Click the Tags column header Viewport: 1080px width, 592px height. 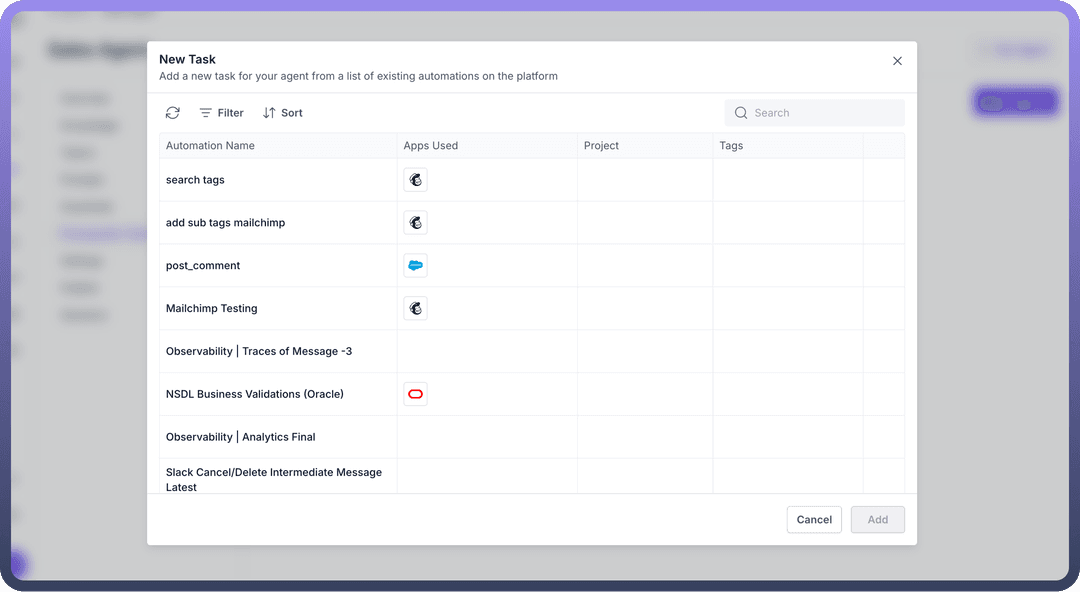tap(731, 146)
